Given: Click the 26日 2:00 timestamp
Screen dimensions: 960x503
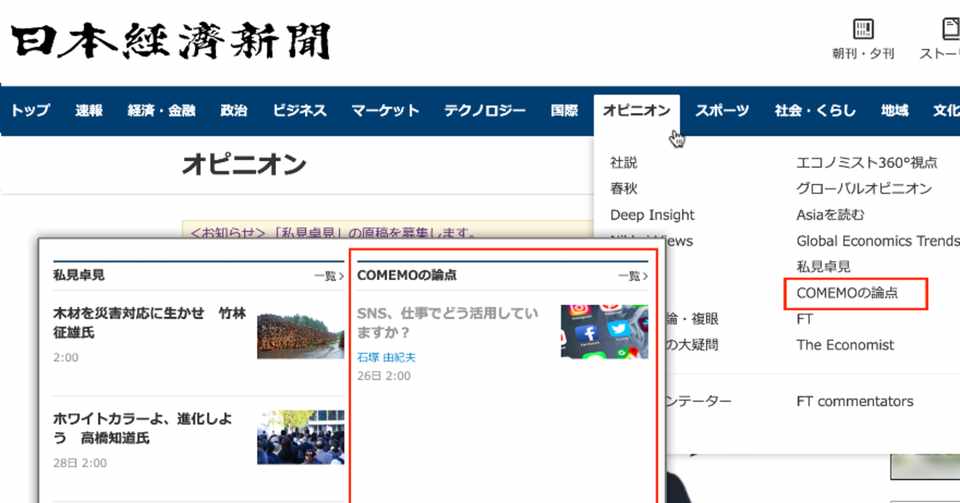Looking at the screenshot, I should [x=384, y=376].
